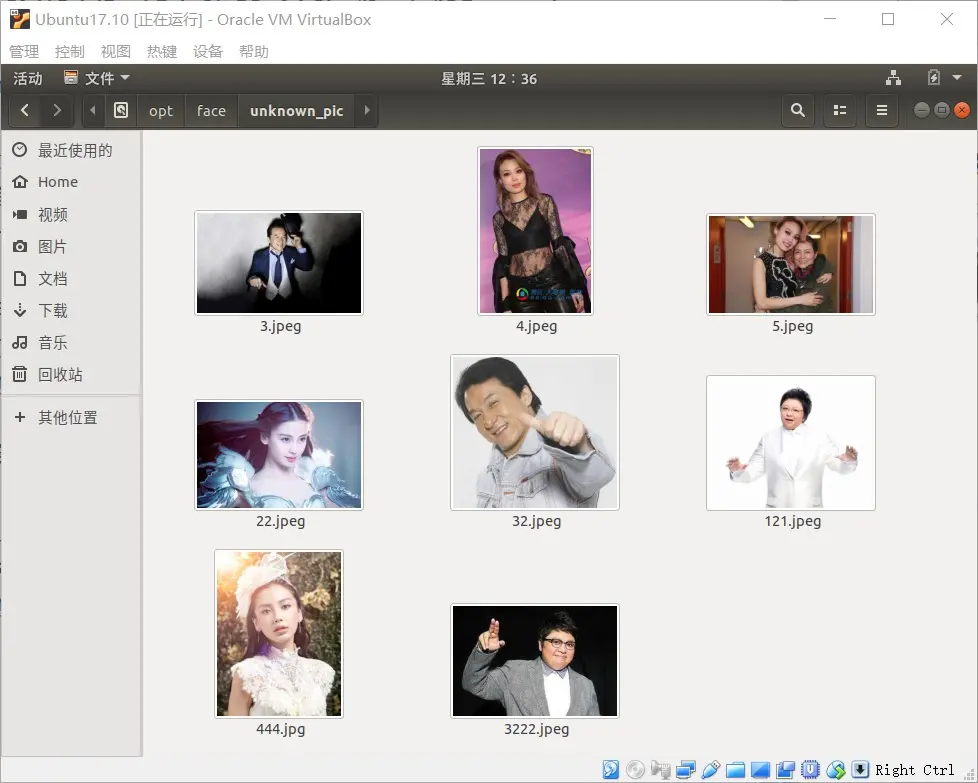This screenshot has height=783, width=978.
Task: Open the 下载 (Downloads) folder
Action: (x=56, y=310)
